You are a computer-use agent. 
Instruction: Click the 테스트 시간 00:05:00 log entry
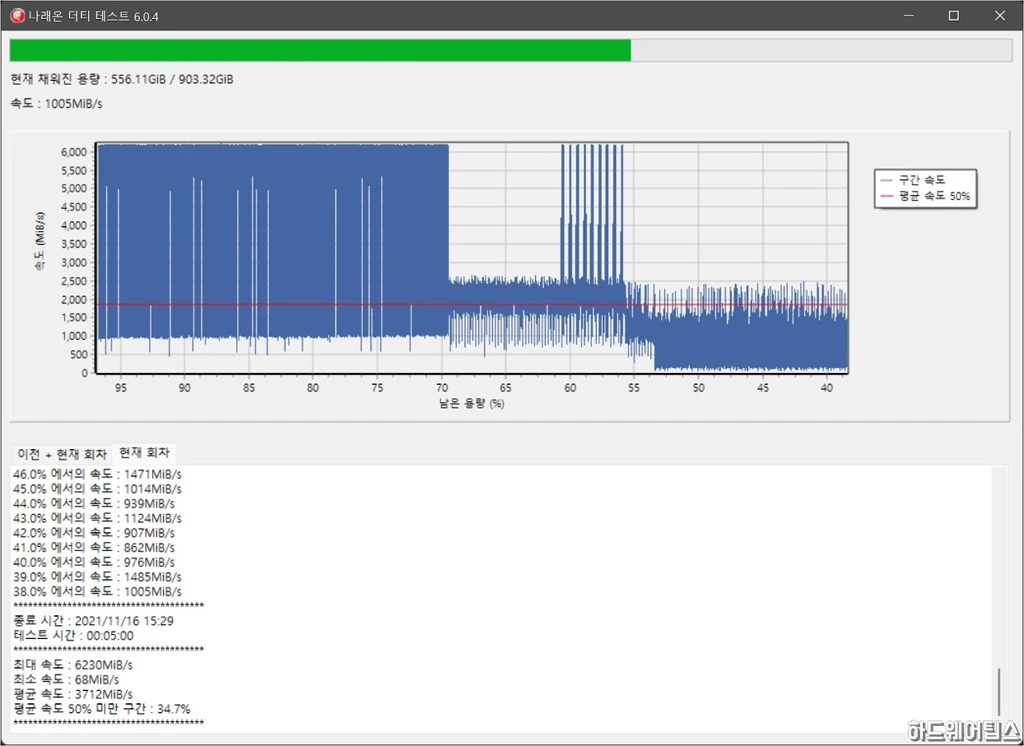pyautogui.click(x=73, y=636)
